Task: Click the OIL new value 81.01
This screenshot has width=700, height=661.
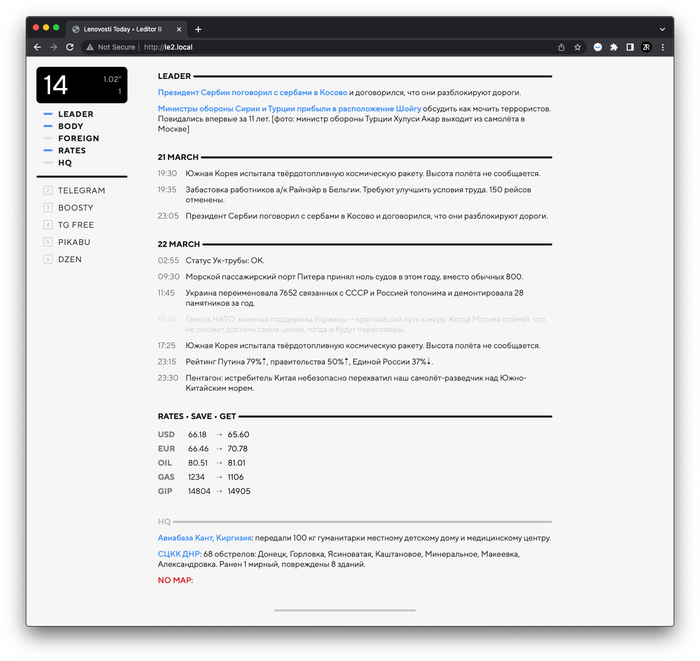Action: click(237, 463)
